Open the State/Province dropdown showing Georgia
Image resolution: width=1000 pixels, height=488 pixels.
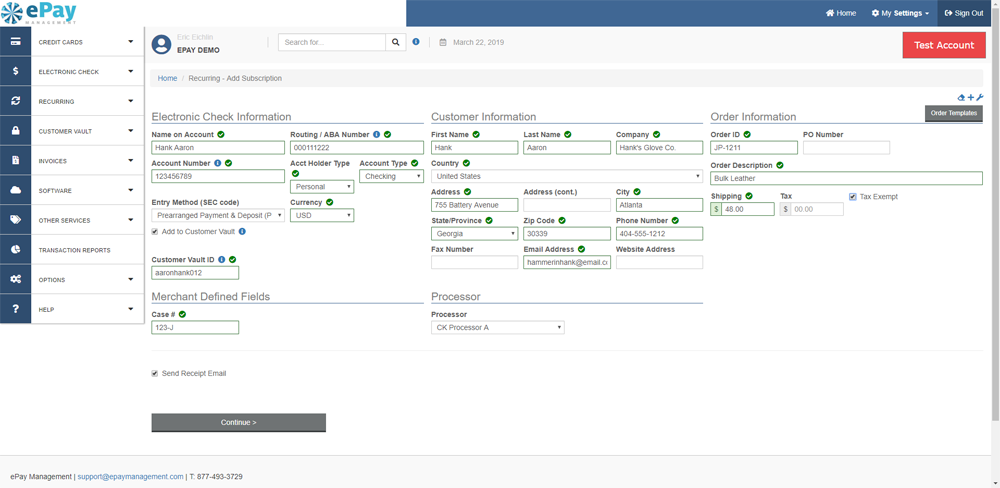474,234
